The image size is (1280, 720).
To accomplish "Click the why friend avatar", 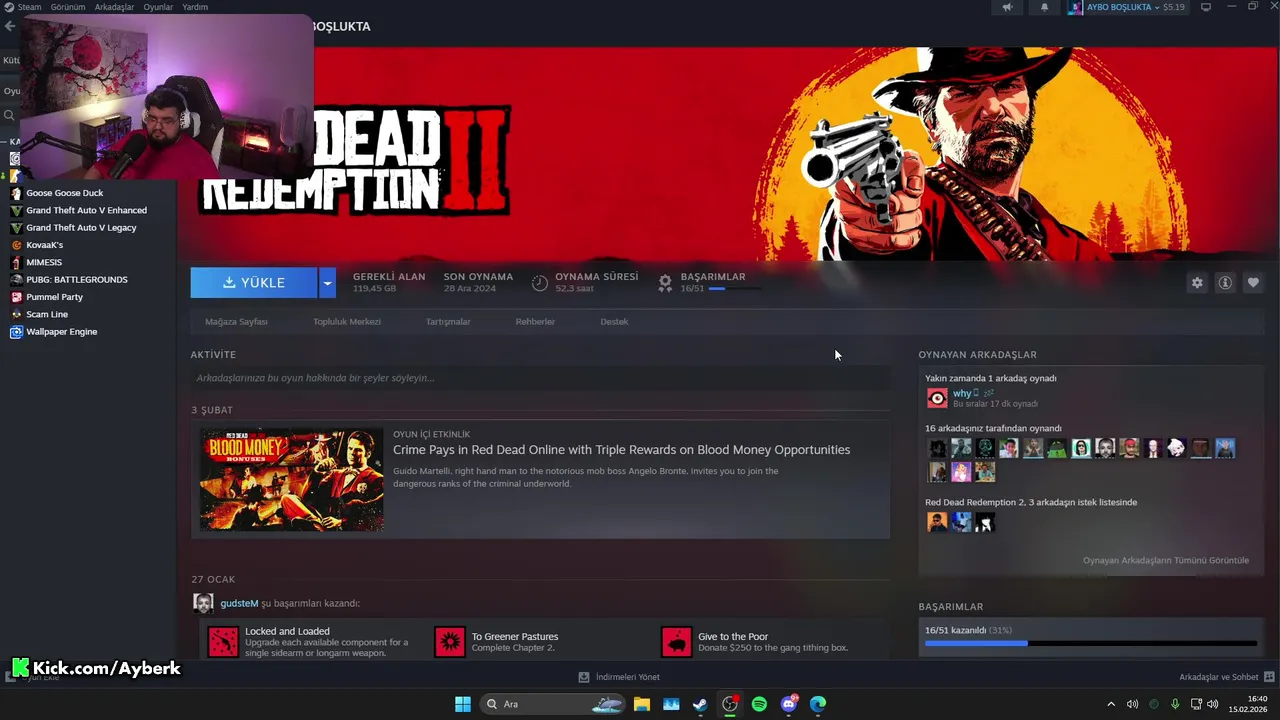I will pyautogui.click(x=937, y=398).
